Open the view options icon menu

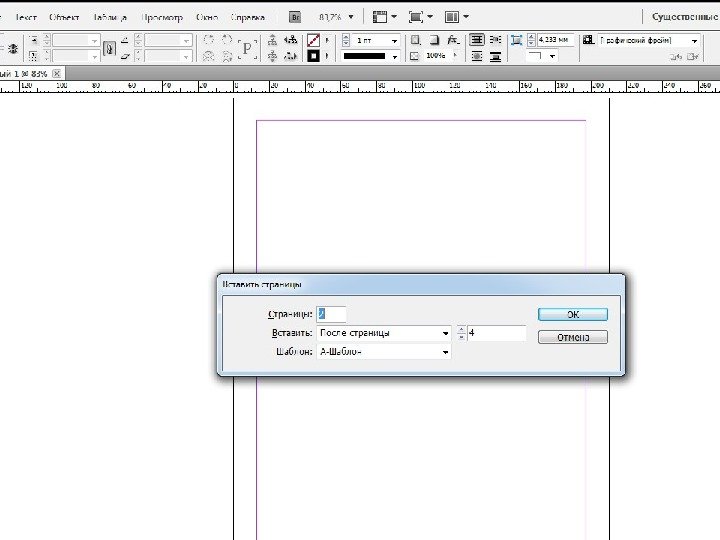384,17
